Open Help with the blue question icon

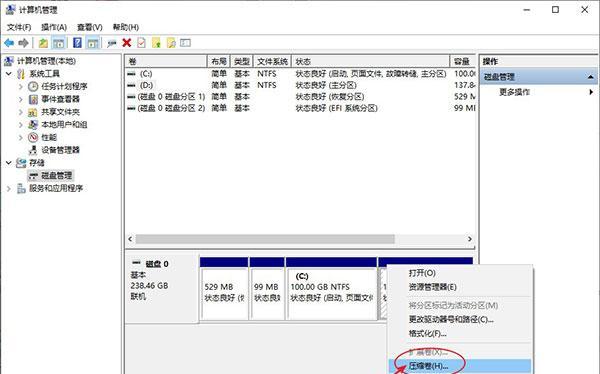pos(77,43)
